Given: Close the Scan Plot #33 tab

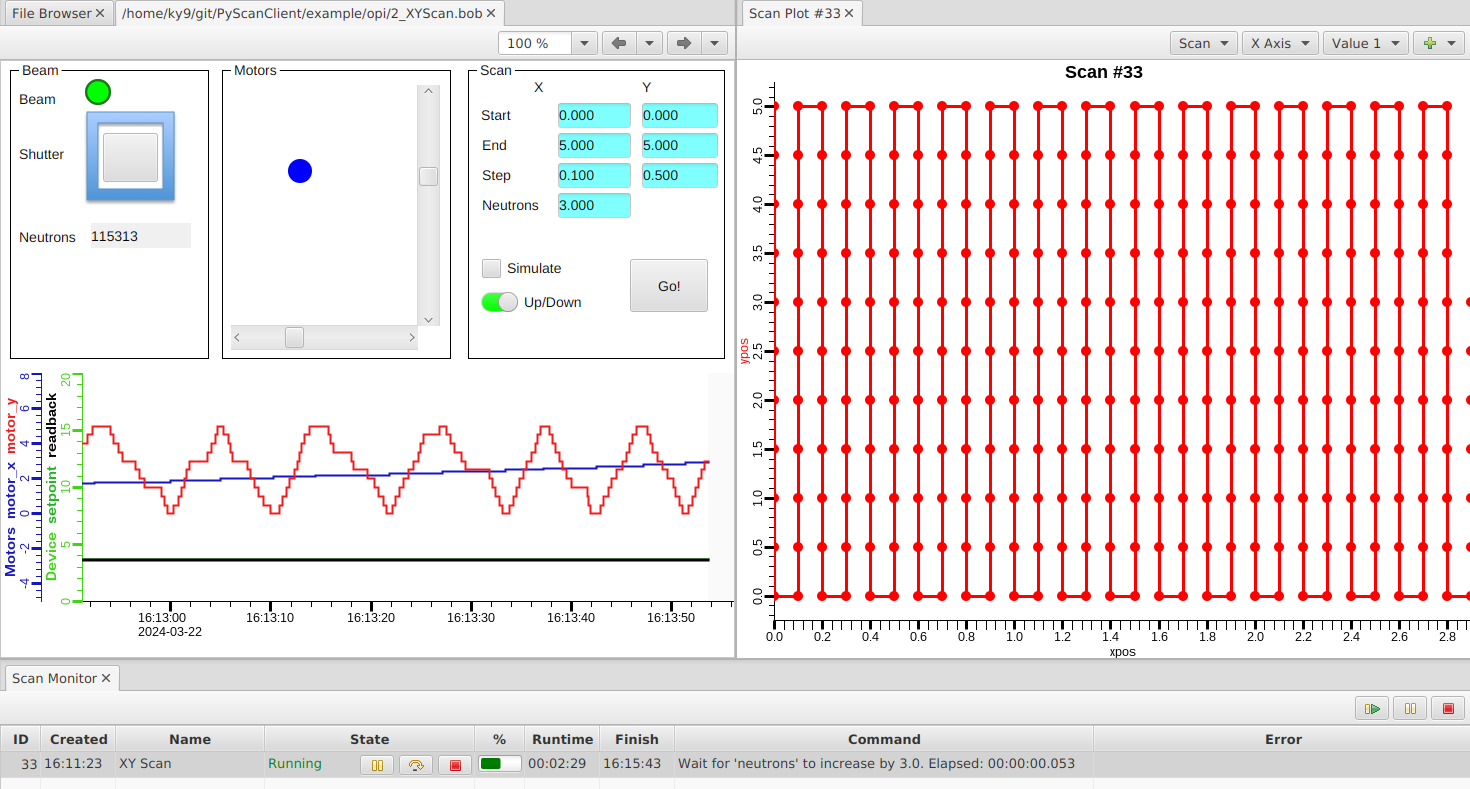Looking at the screenshot, I should 849,14.
